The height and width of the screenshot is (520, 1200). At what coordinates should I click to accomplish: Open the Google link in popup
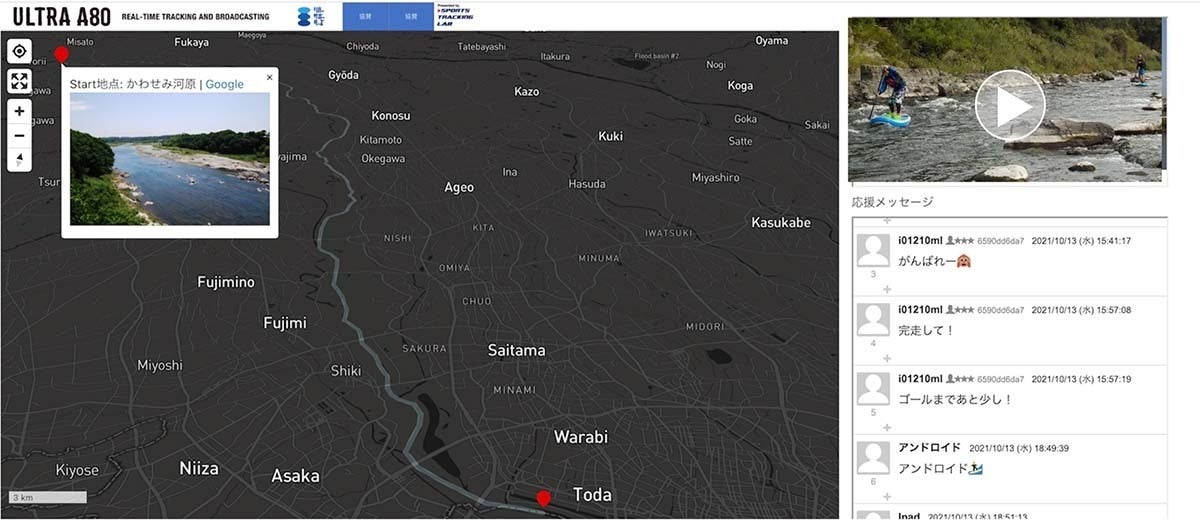pyautogui.click(x=224, y=84)
